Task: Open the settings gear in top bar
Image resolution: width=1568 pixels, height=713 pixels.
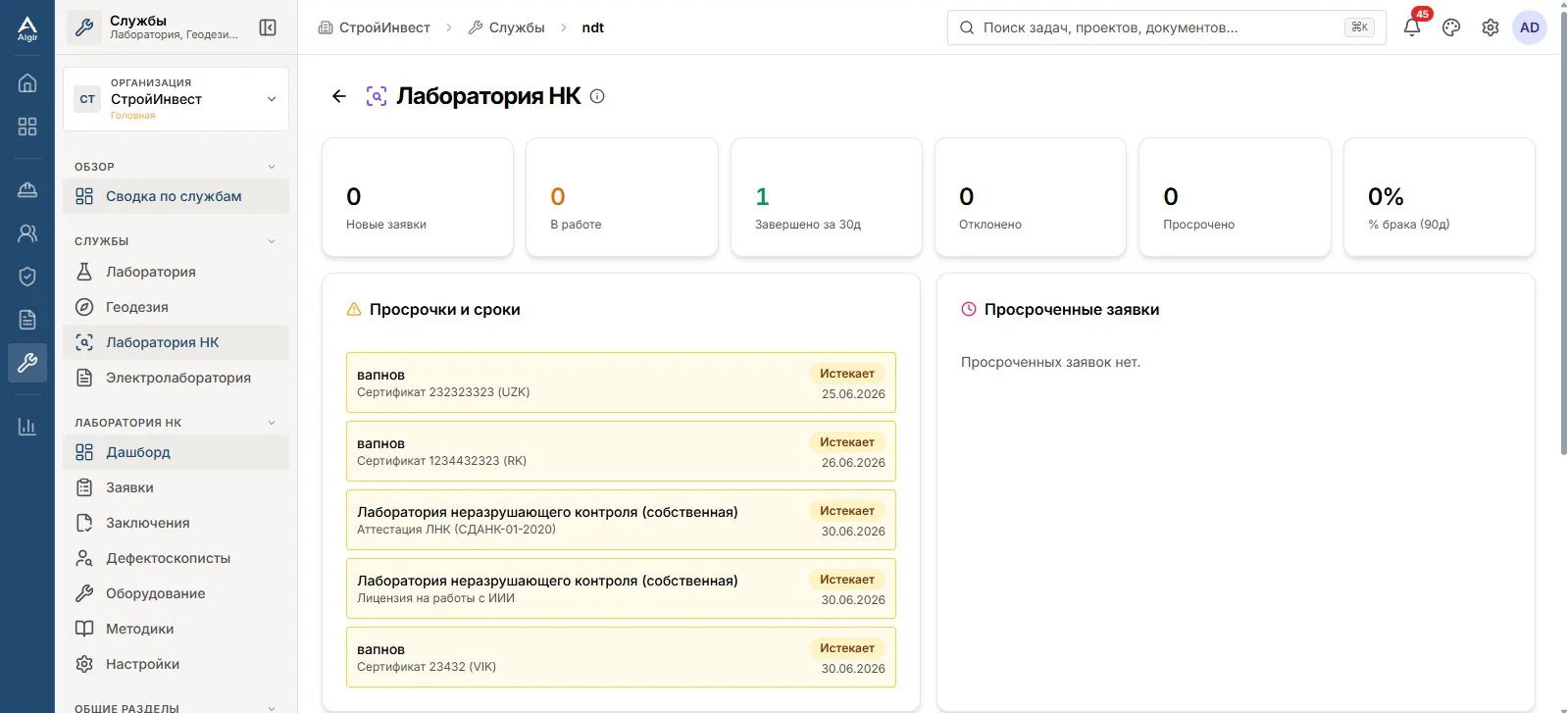Action: tap(1491, 27)
